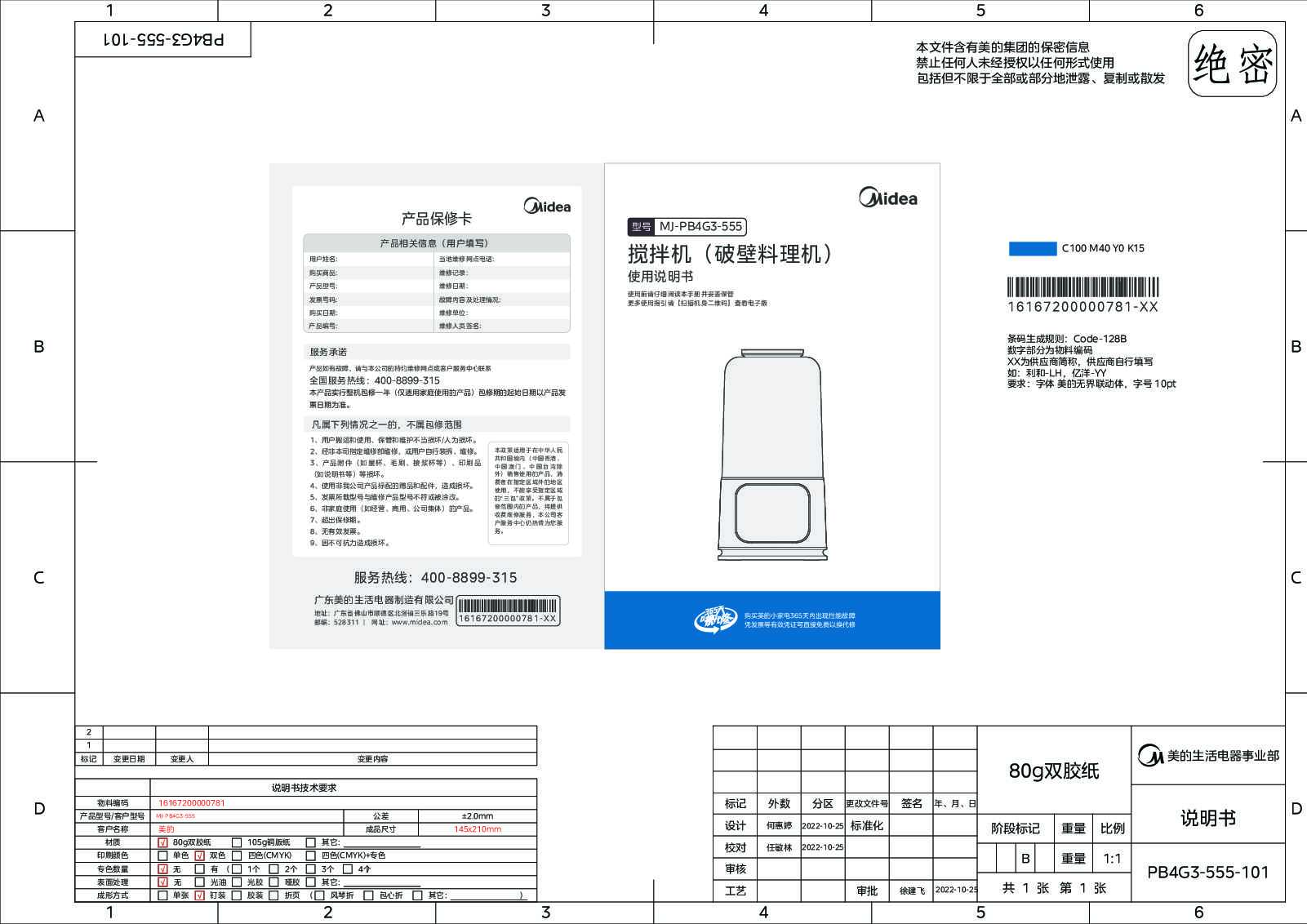Click the 产品保修卡 heading

(x=436, y=219)
